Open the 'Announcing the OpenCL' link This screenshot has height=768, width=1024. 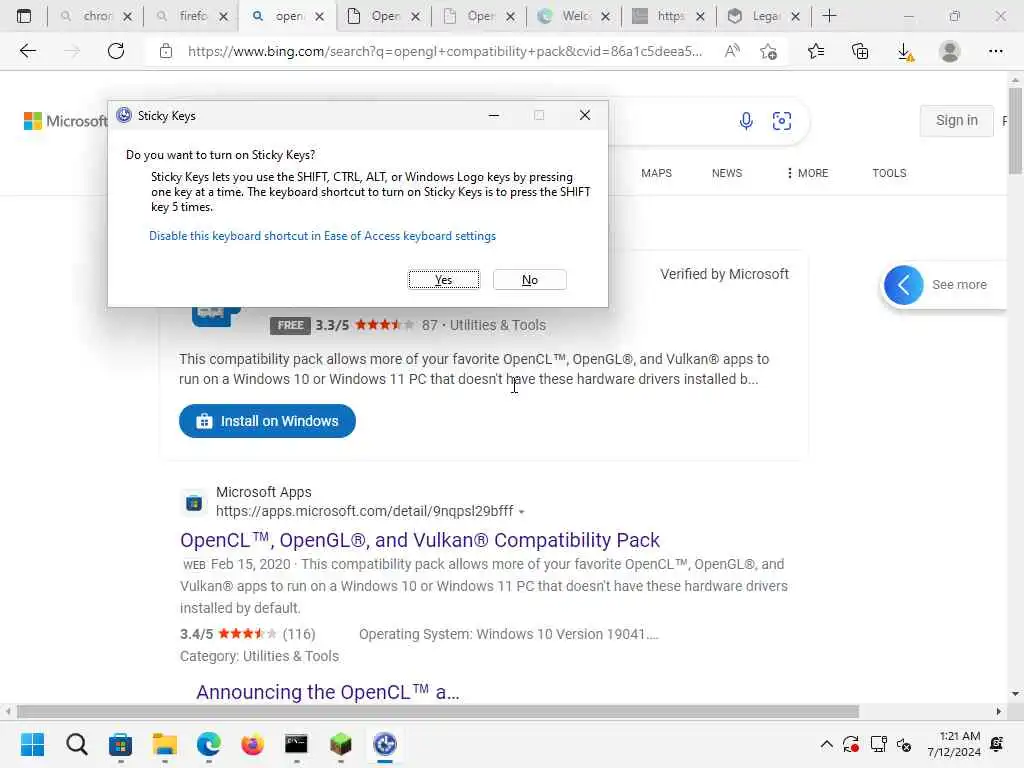(x=328, y=692)
